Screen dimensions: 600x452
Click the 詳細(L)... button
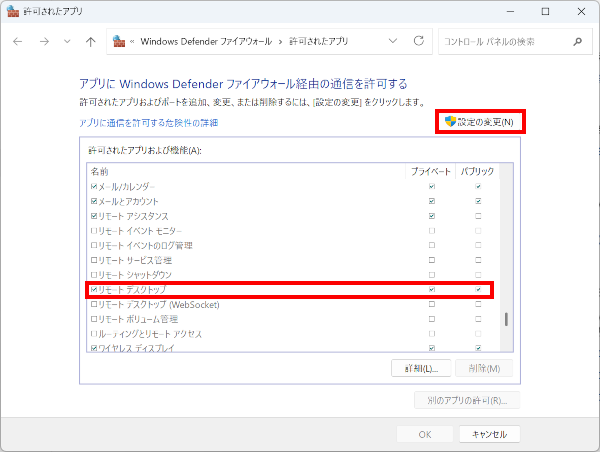421,368
